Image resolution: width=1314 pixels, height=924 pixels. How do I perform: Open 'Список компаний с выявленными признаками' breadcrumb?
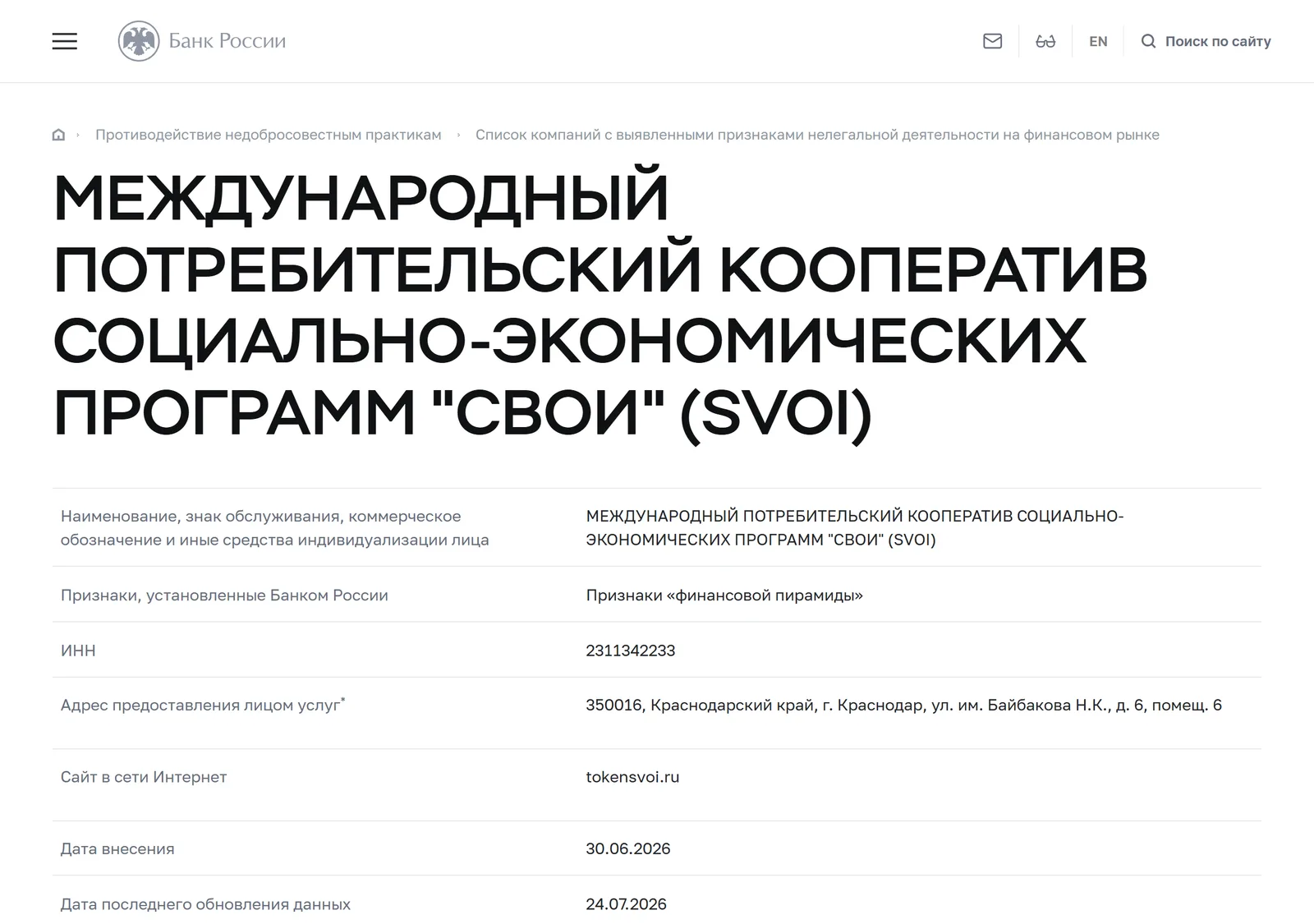[817, 135]
